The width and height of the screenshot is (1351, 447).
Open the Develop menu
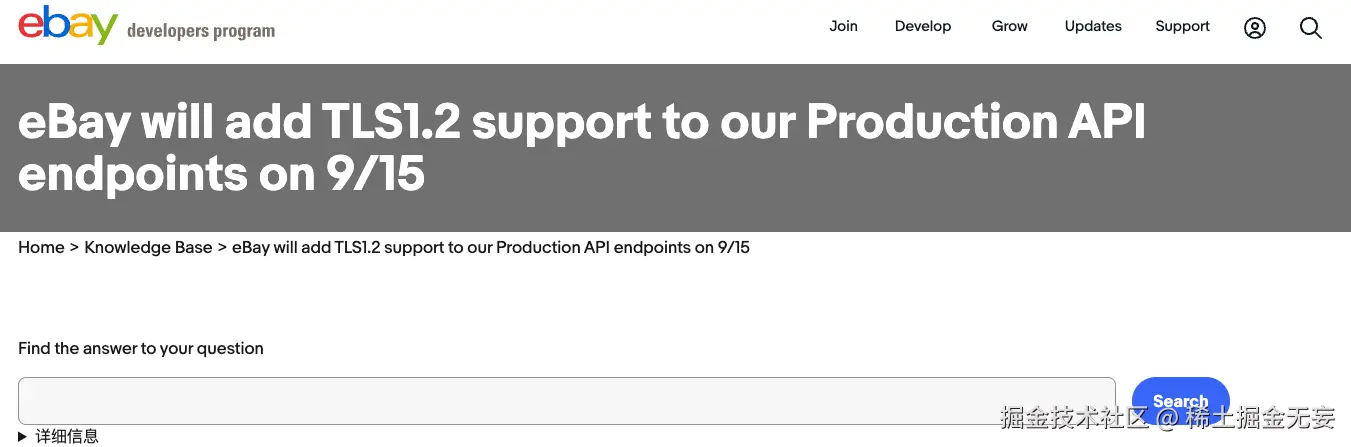click(923, 26)
